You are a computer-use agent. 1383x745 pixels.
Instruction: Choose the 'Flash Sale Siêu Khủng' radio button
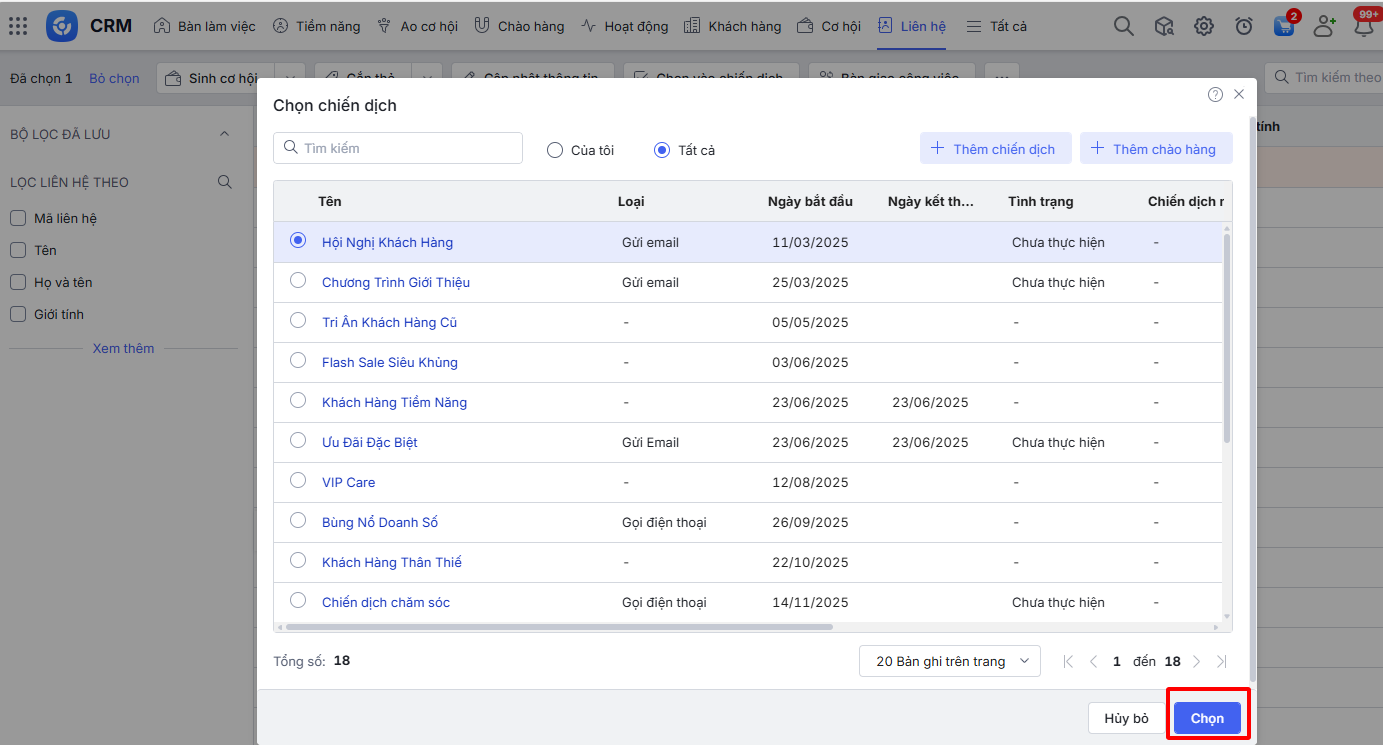[298, 361]
